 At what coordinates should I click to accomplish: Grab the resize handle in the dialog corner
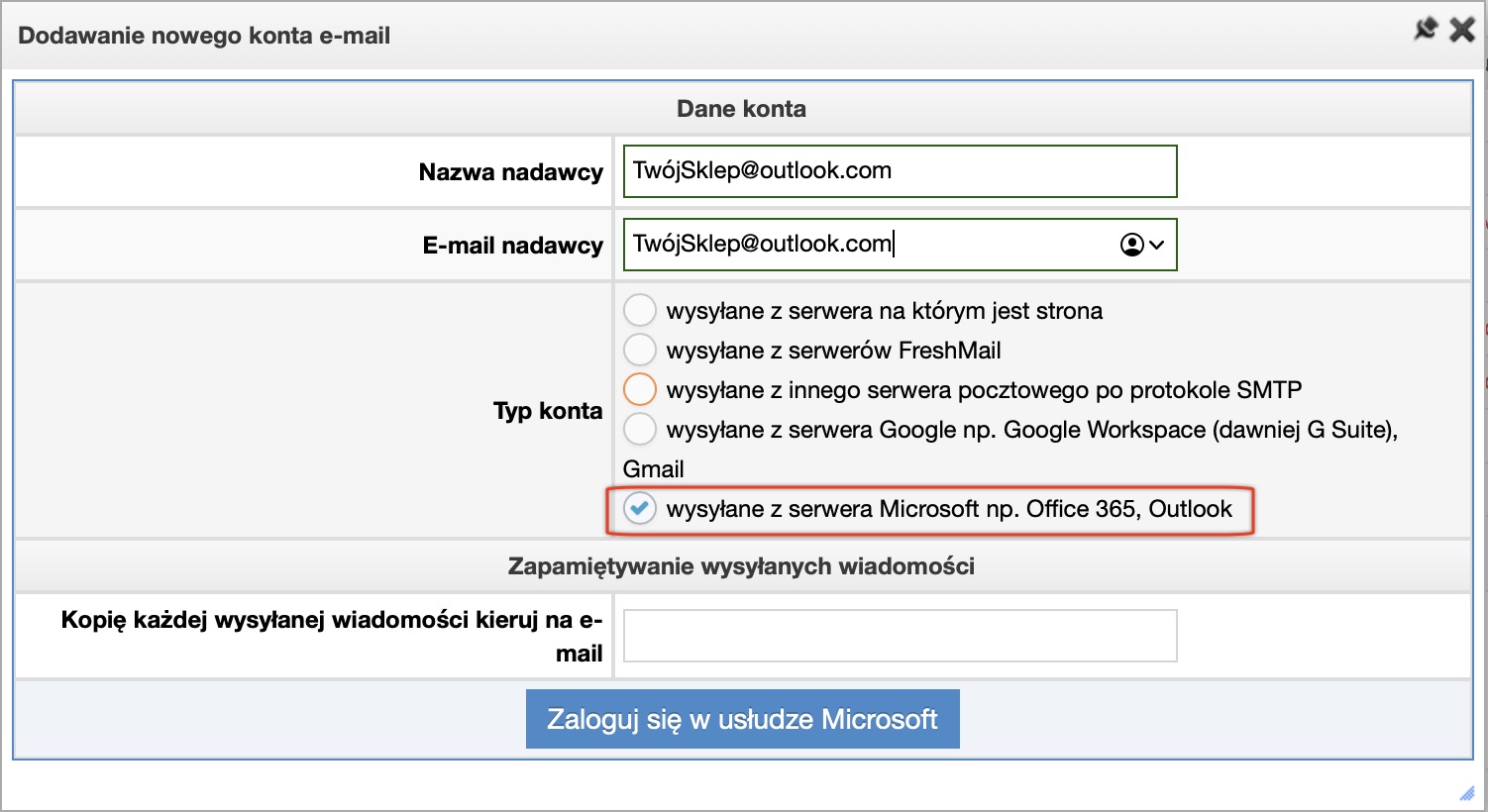tap(1468, 792)
